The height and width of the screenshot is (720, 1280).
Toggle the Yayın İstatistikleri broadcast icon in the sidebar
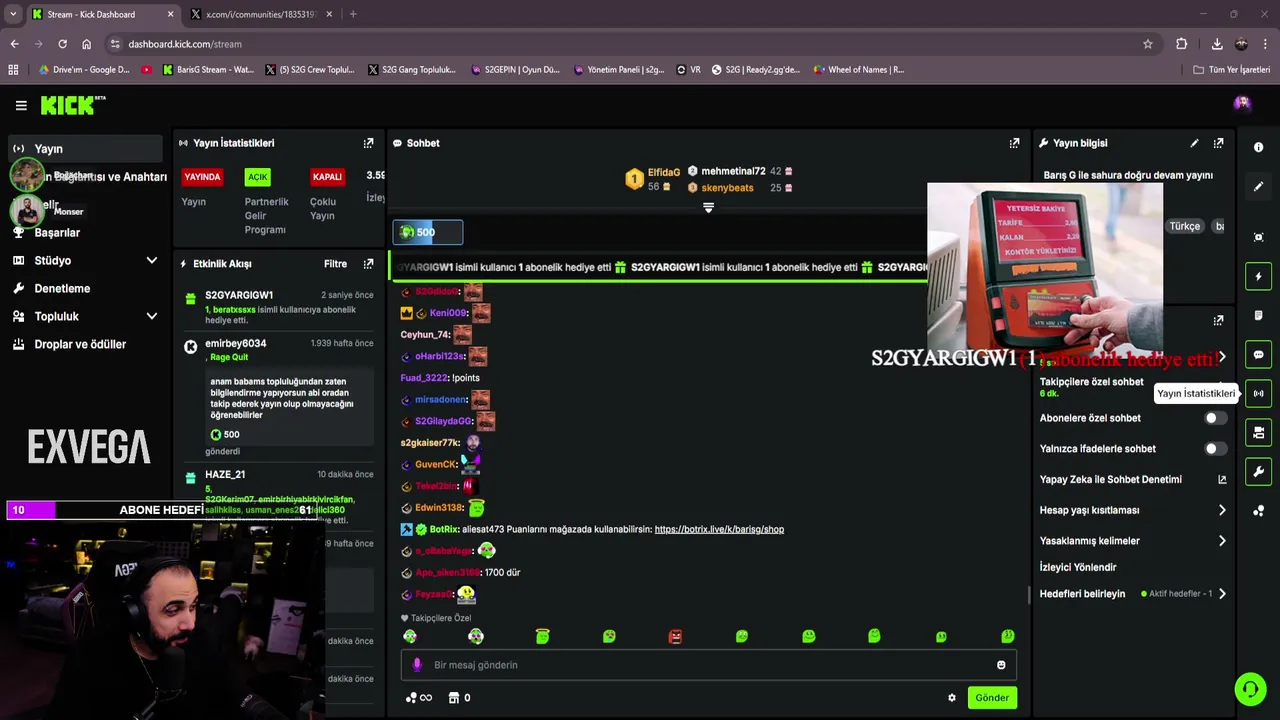1259,393
